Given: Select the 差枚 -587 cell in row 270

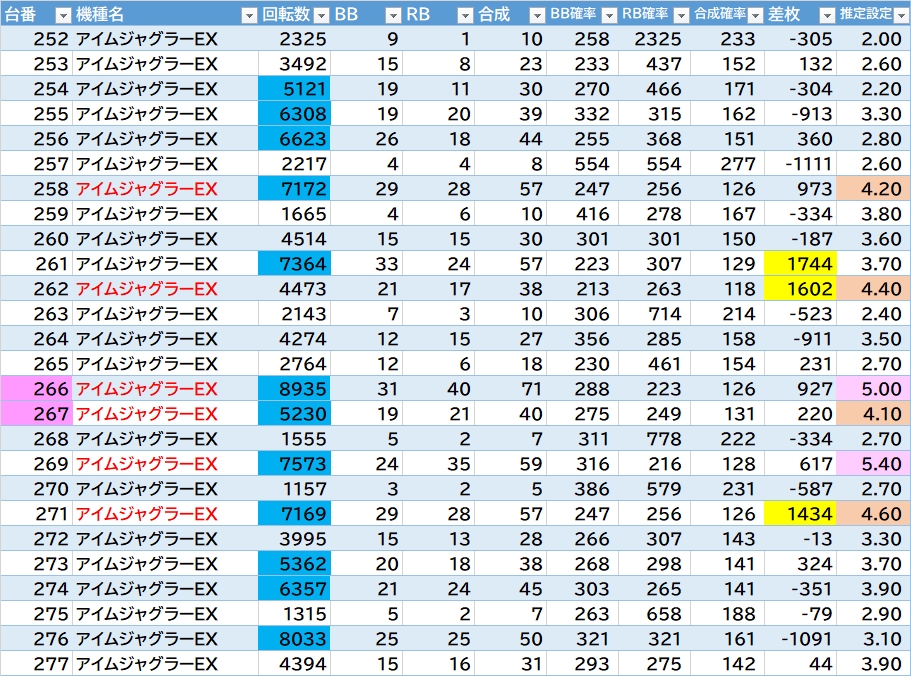Looking at the screenshot, I should coord(800,488).
